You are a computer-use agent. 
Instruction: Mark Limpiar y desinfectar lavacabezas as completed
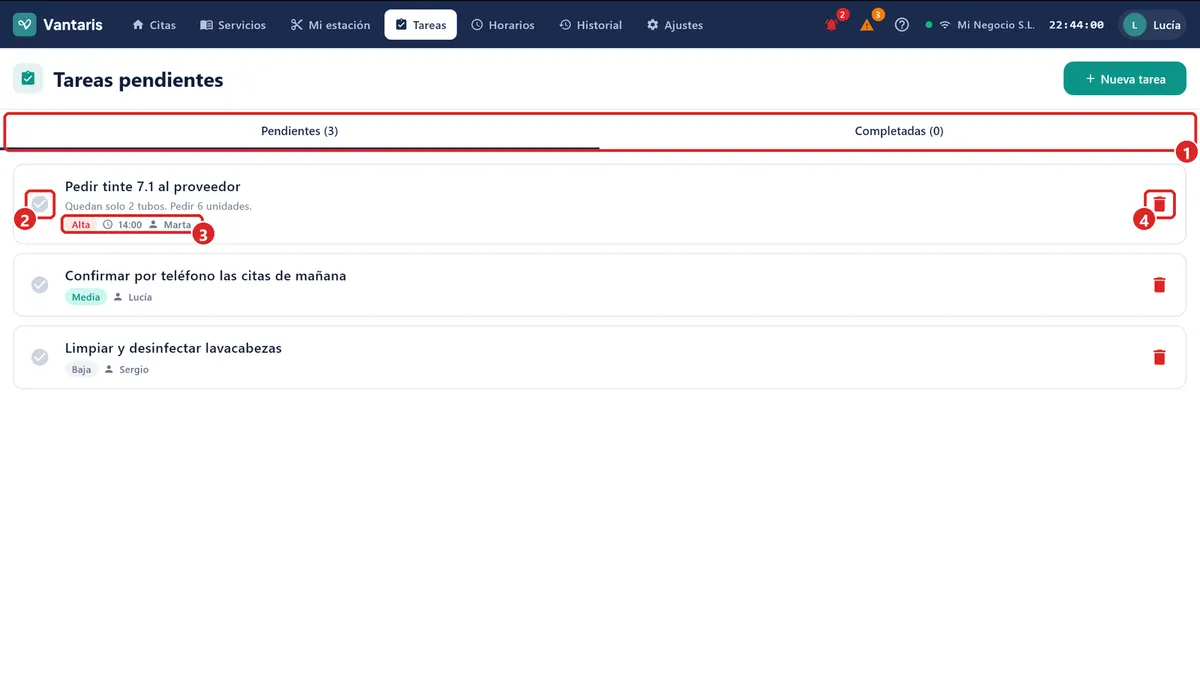click(x=40, y=357)
